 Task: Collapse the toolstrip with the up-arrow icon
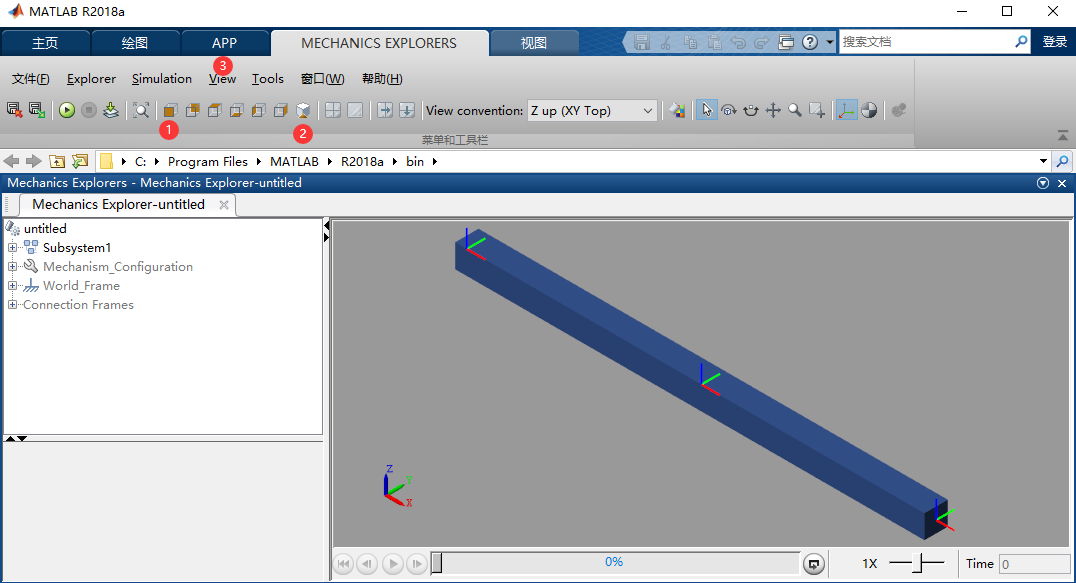point(1063,134)
